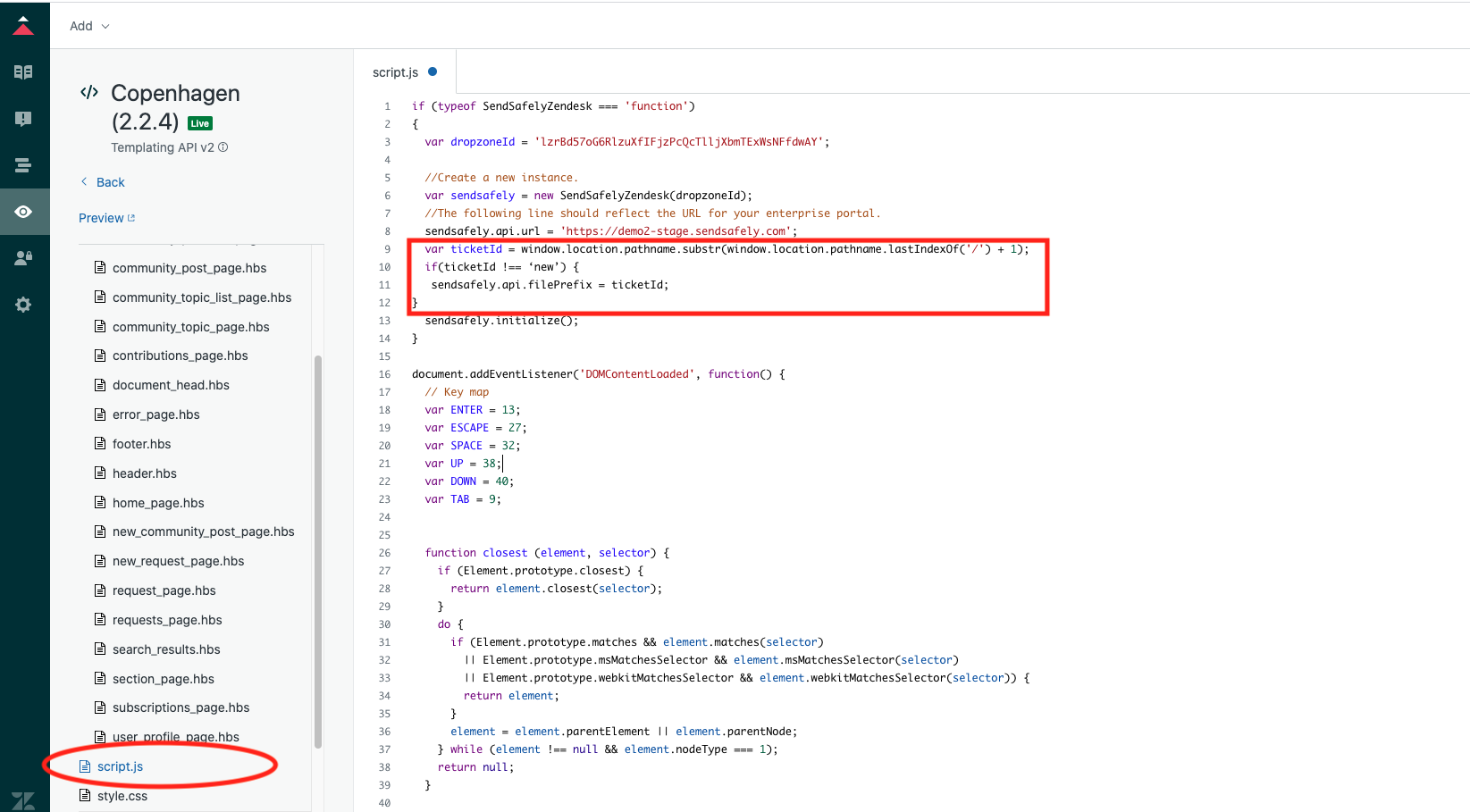Screen dimensions: 1470x812
Task: Open the arrange content bars icon
Action: [x=23, y=165]
